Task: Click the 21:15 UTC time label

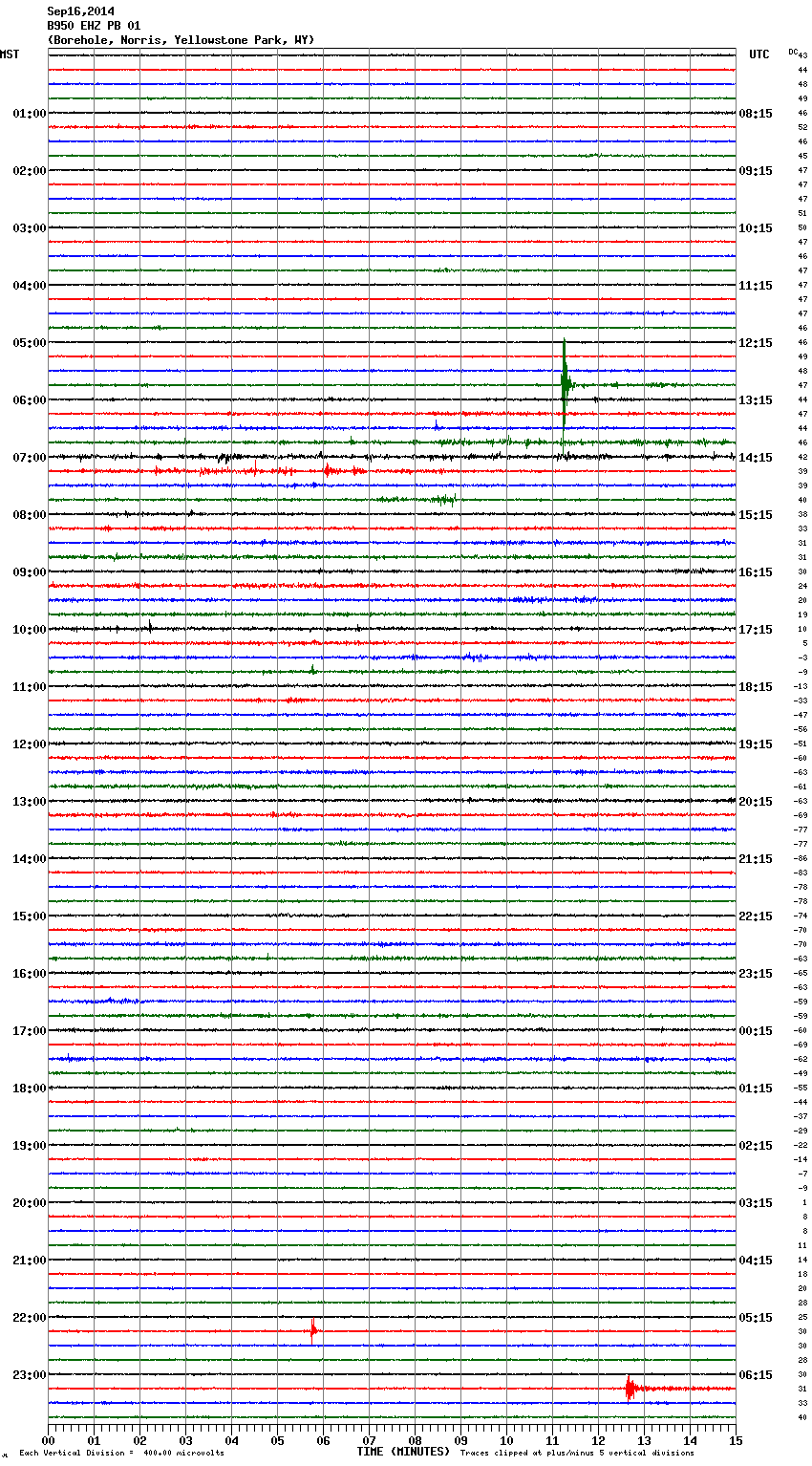Action: [x=756, y=859]
